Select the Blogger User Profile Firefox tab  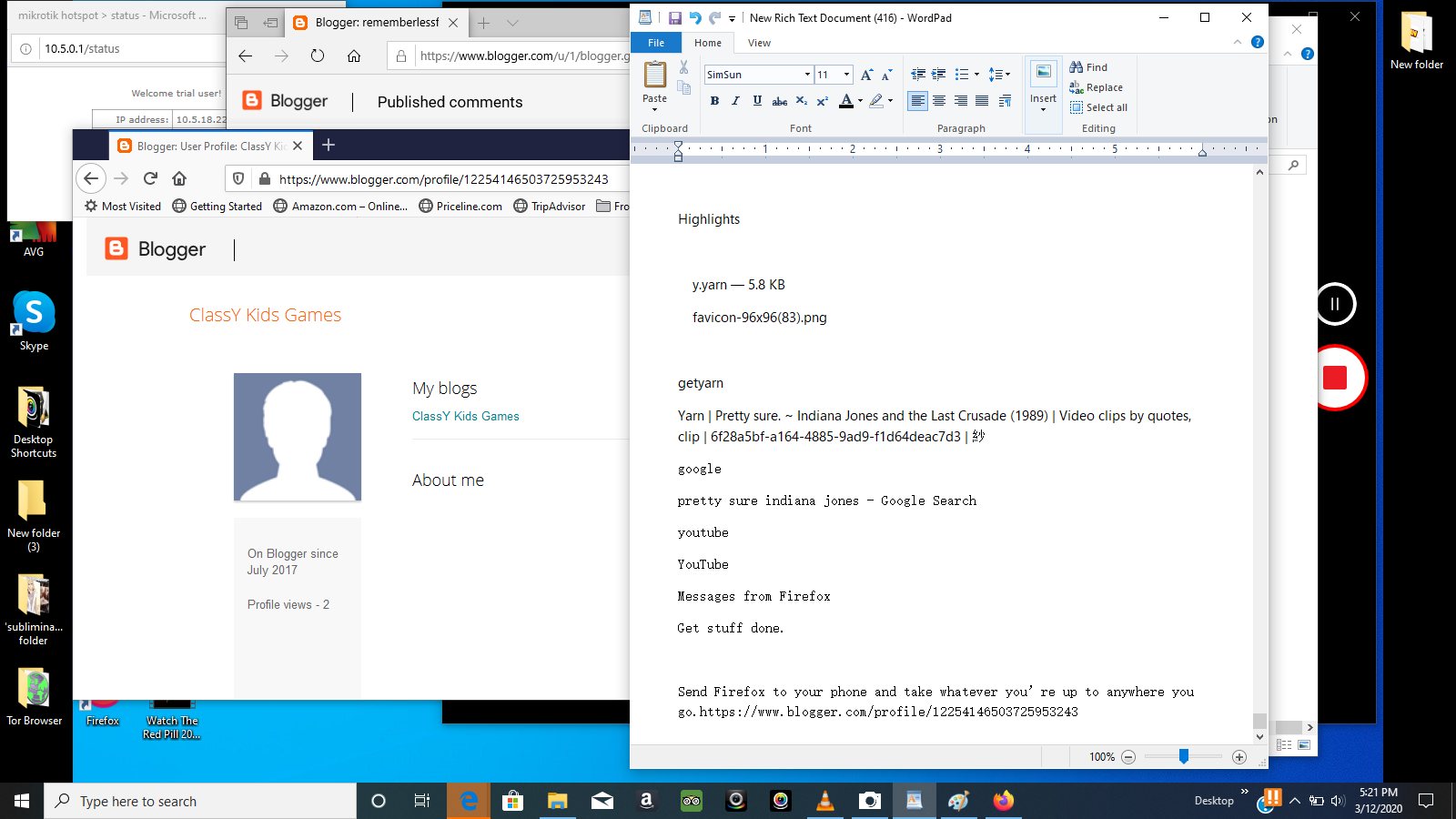[x=211, y=146]
